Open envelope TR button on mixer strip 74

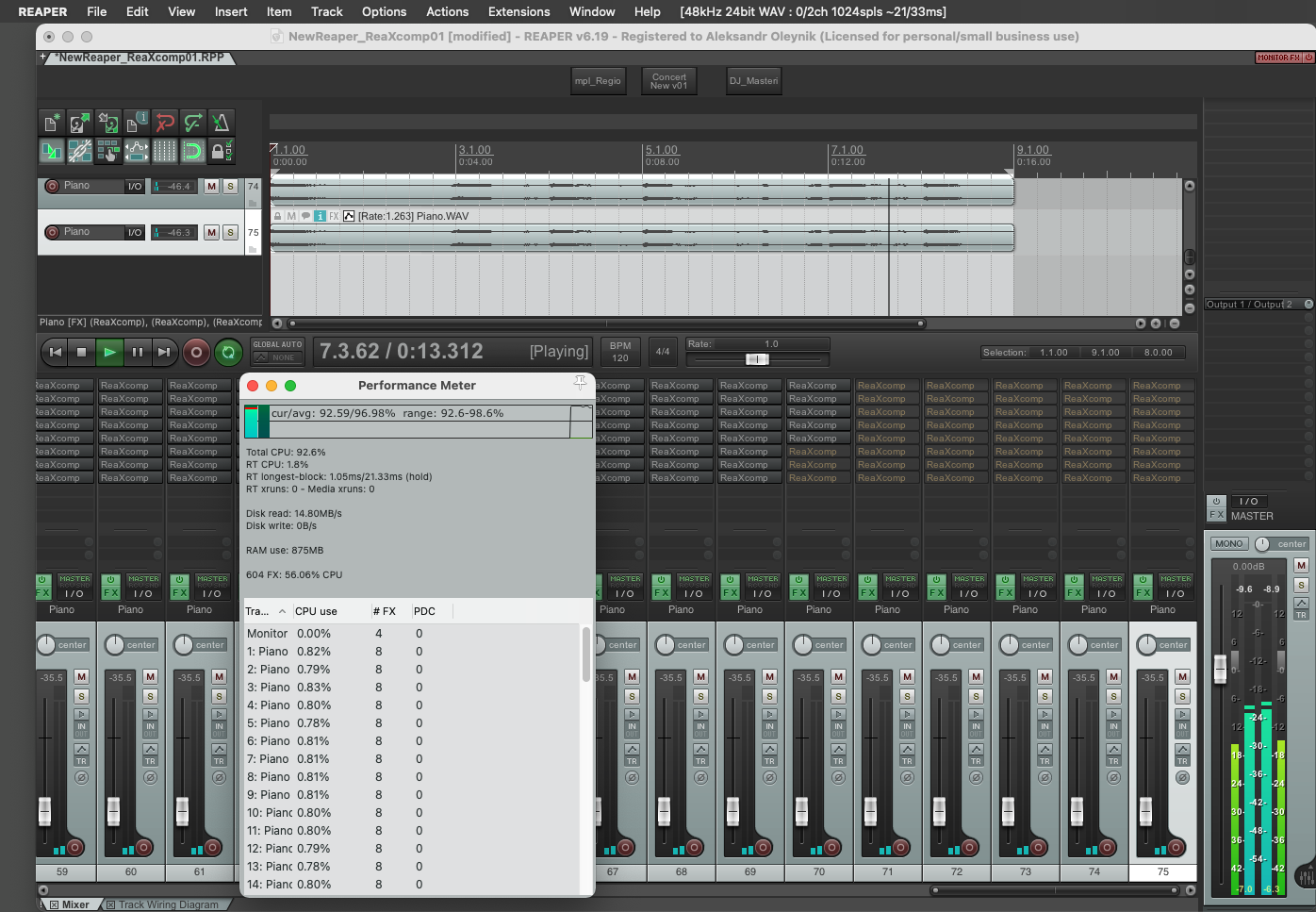(x=1113, y=754)
